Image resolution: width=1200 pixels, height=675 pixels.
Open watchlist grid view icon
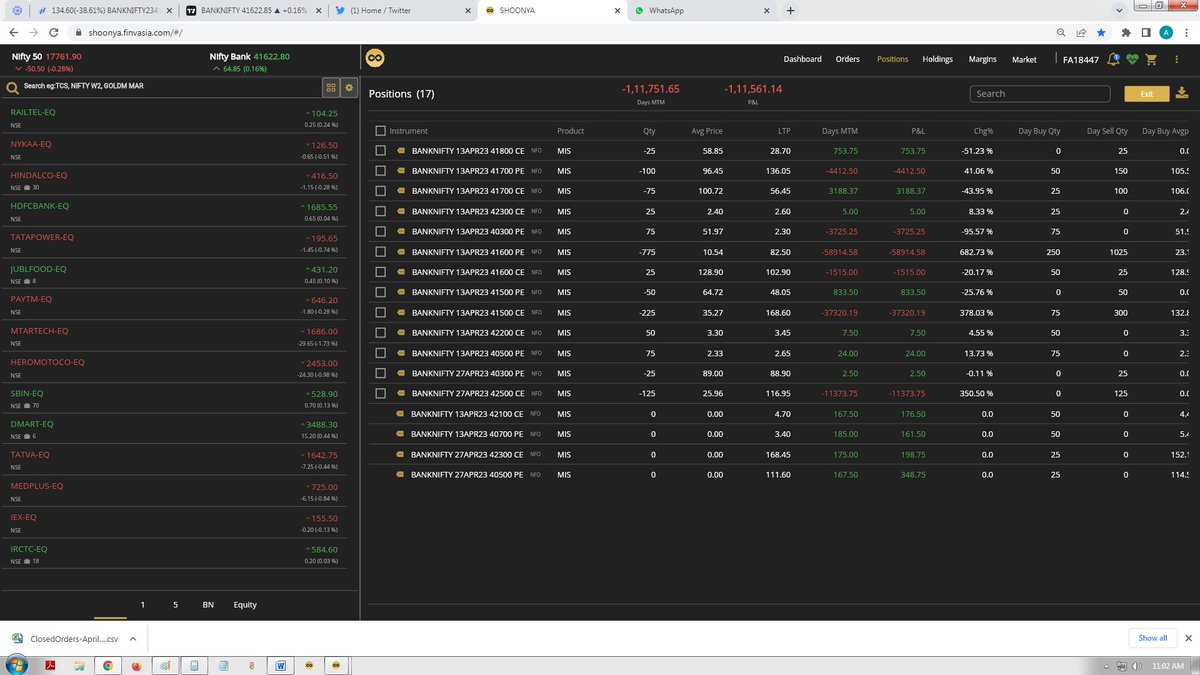(x=331, y=87)
